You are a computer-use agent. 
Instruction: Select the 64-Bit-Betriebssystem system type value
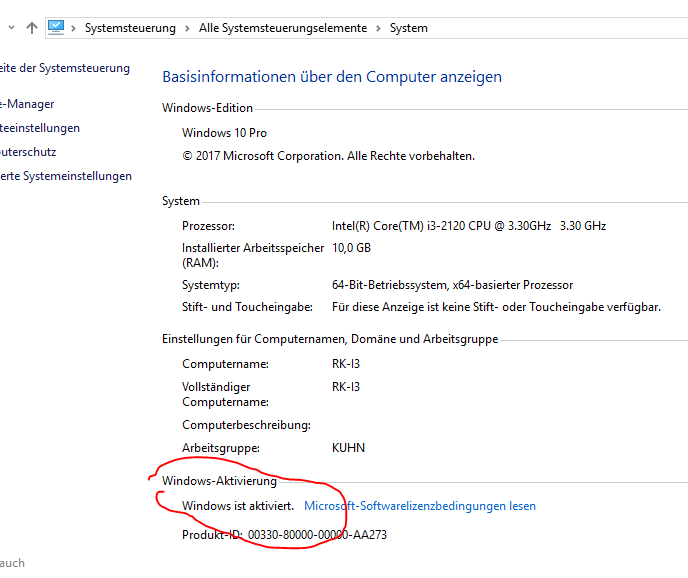pyautogui.click(x=452, y=285)
